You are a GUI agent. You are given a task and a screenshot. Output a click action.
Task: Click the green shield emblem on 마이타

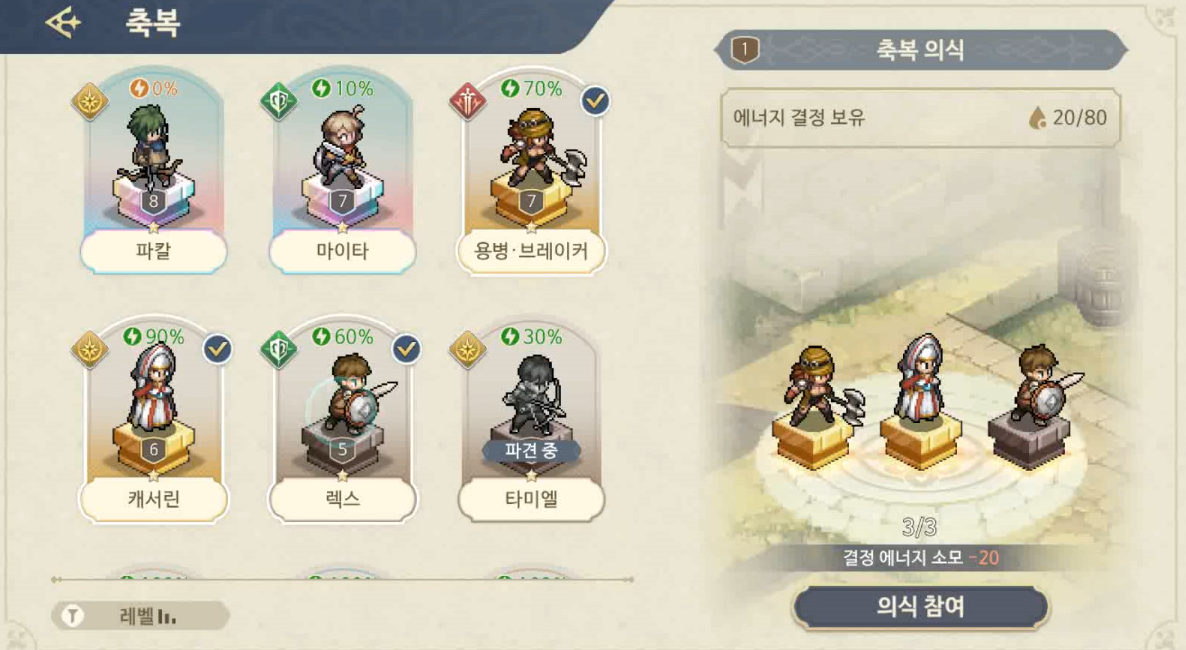tap(279, 101)
